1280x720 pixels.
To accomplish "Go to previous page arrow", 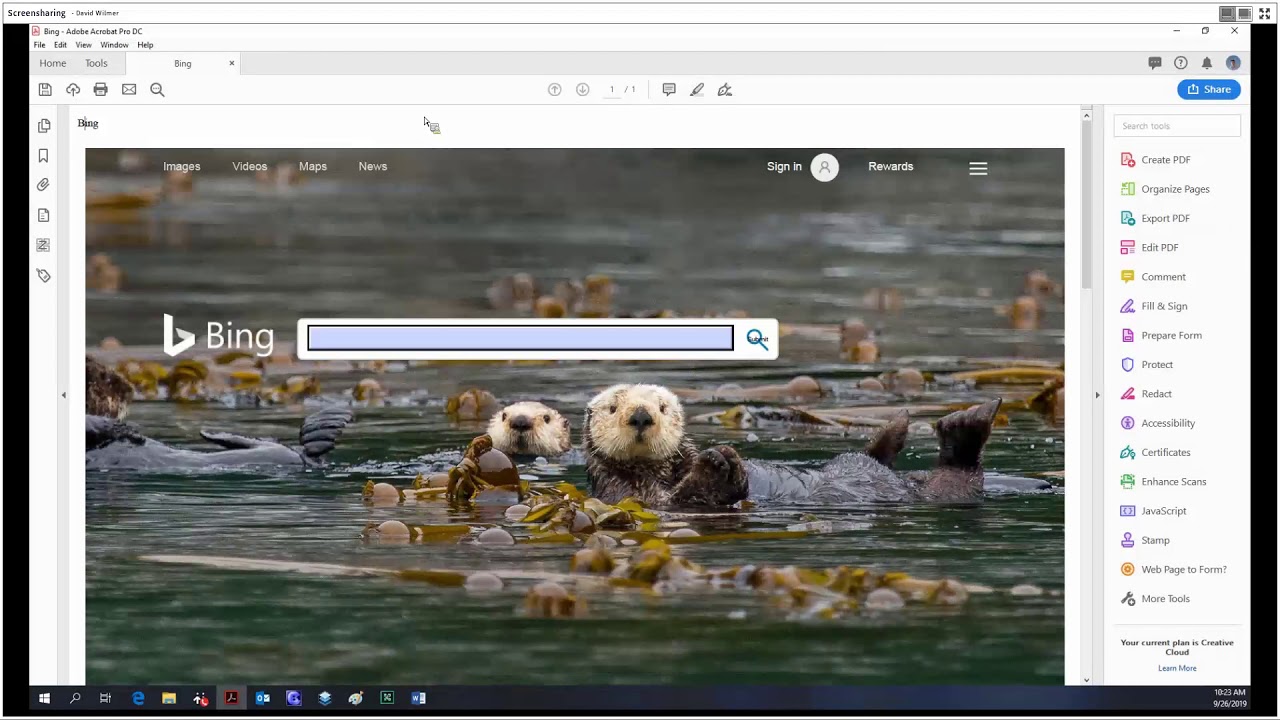I will pos(555,89).
